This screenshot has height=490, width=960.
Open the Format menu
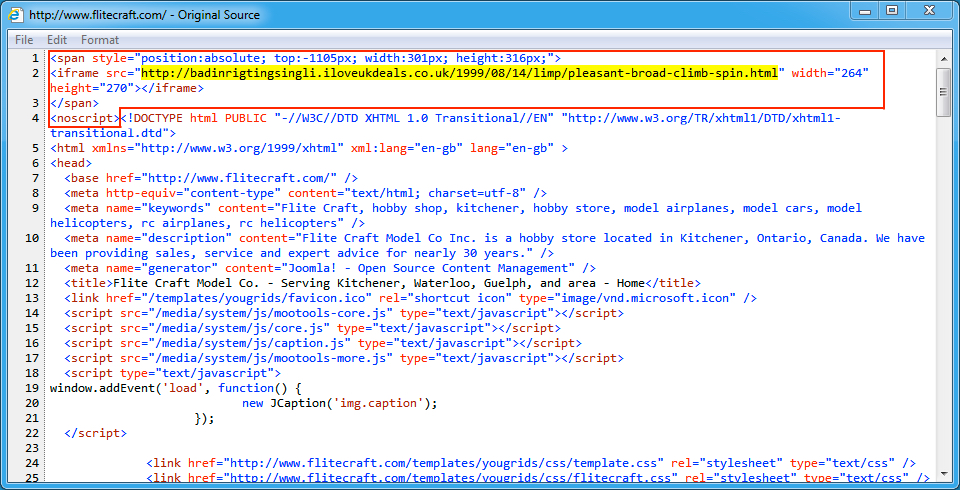pos(100,40)
